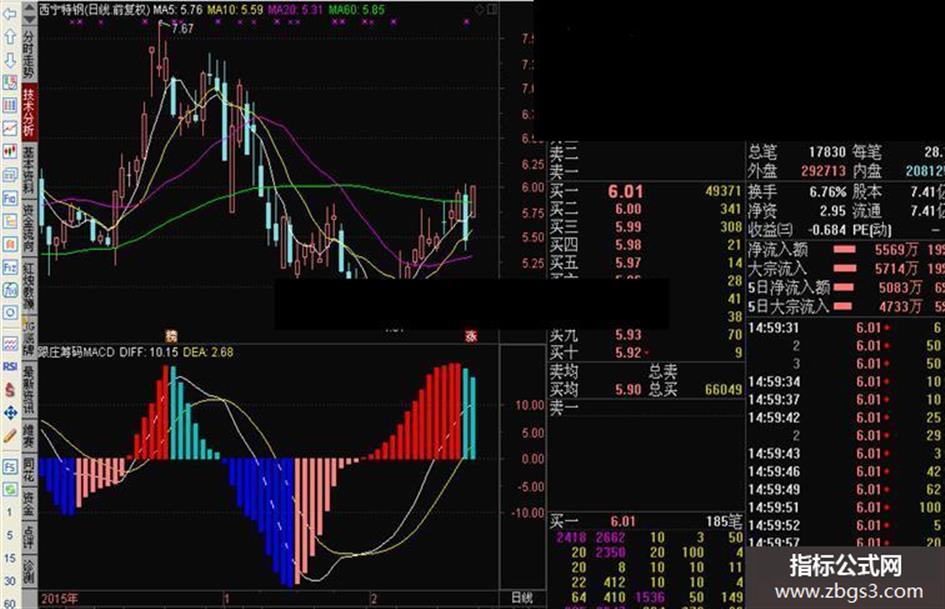Image resolution: width=945 pixels, height=609 pixels.
Task: Switch to the 同花 tab
Action: [x=29, y=470]
